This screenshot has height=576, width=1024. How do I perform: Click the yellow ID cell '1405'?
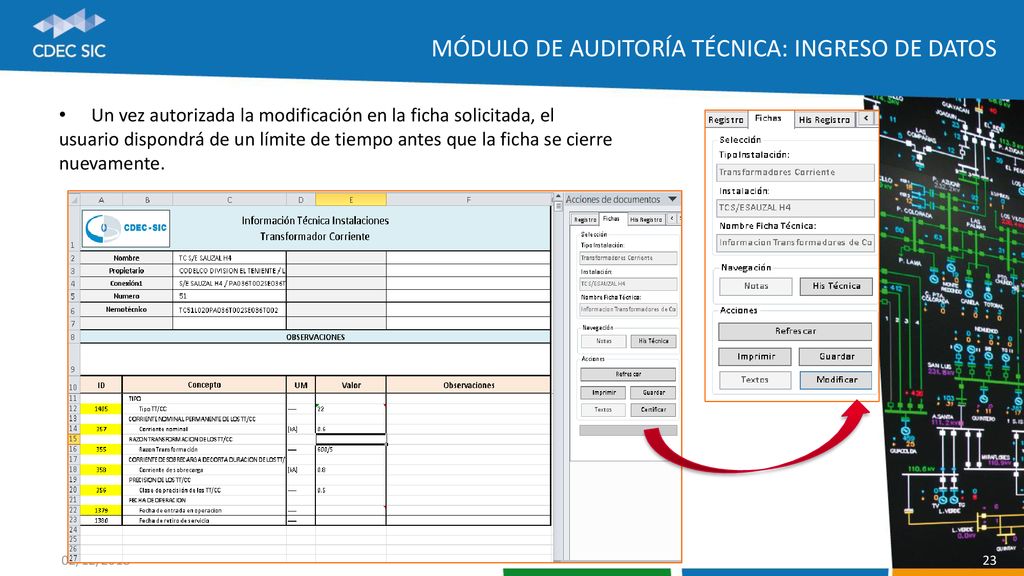click(101, 409)
